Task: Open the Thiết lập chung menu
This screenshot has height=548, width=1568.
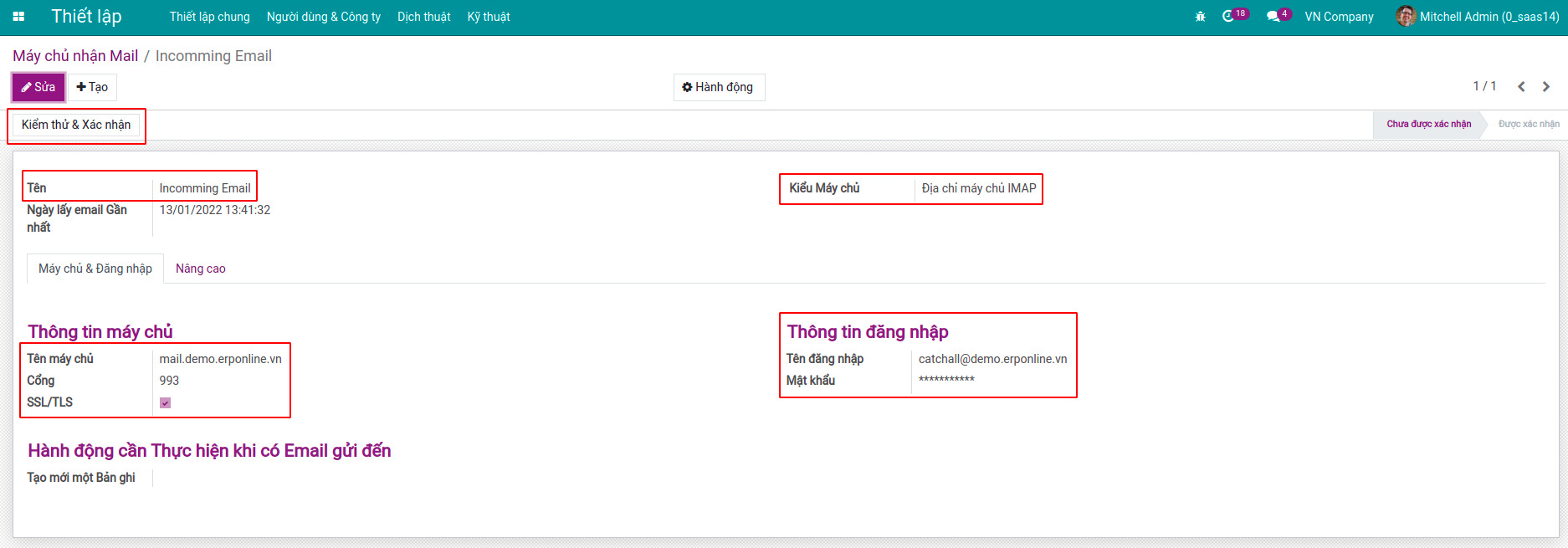Action: coord(209,17)
